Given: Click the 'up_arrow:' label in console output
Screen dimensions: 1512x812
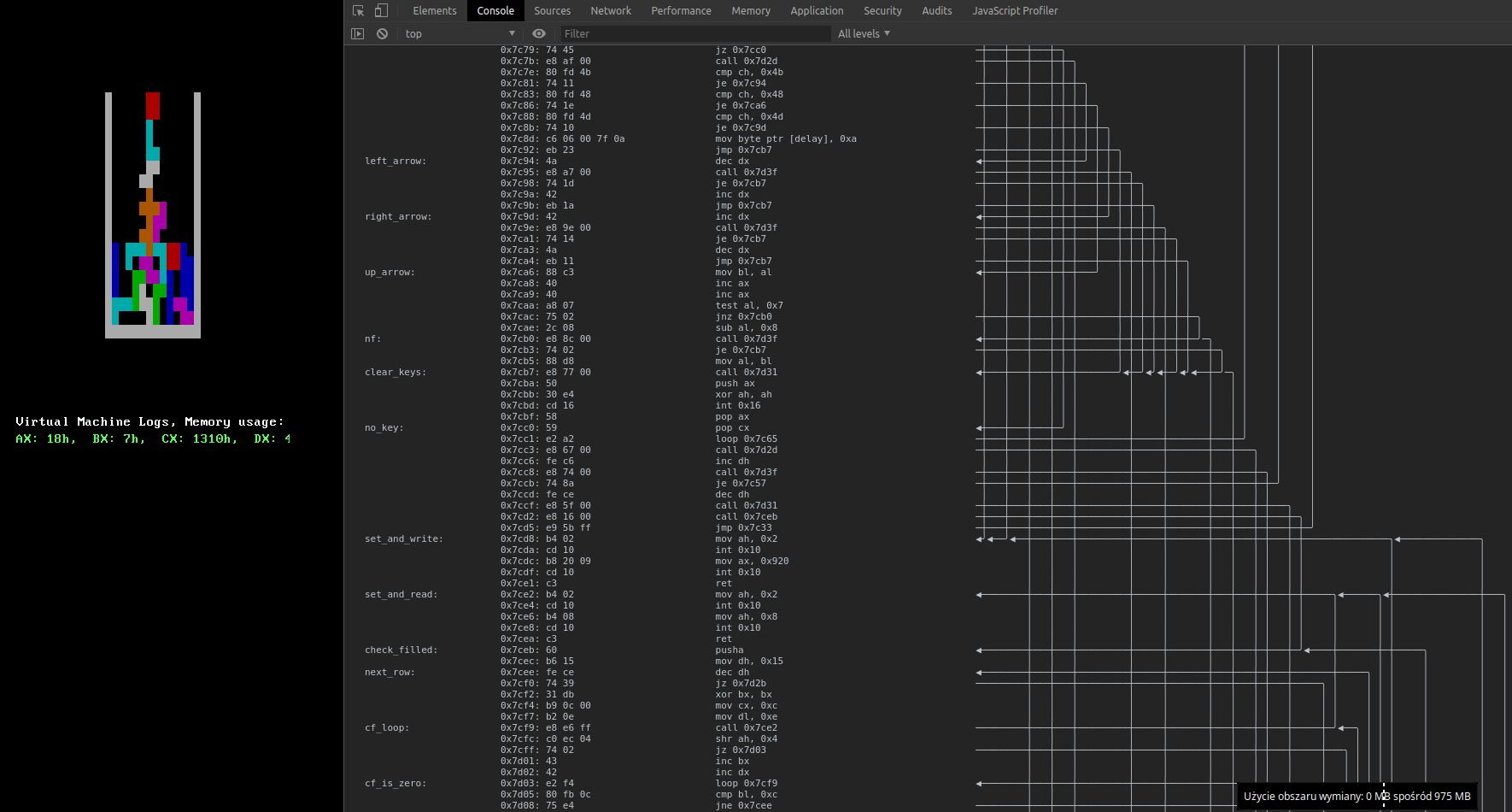Looking at the screenshot, I should coord(390,273).
